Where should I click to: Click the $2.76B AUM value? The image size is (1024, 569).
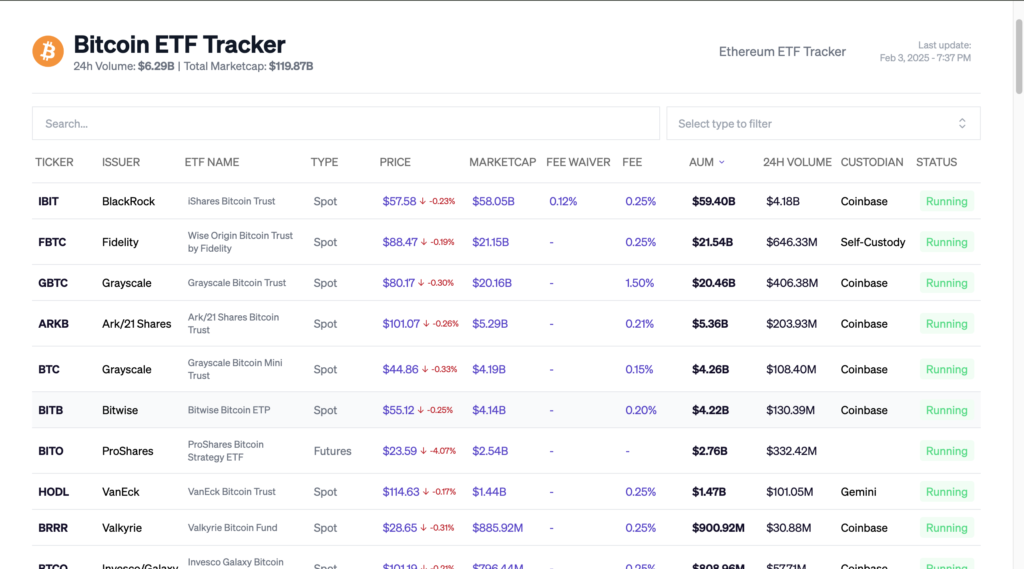[709, 451]
